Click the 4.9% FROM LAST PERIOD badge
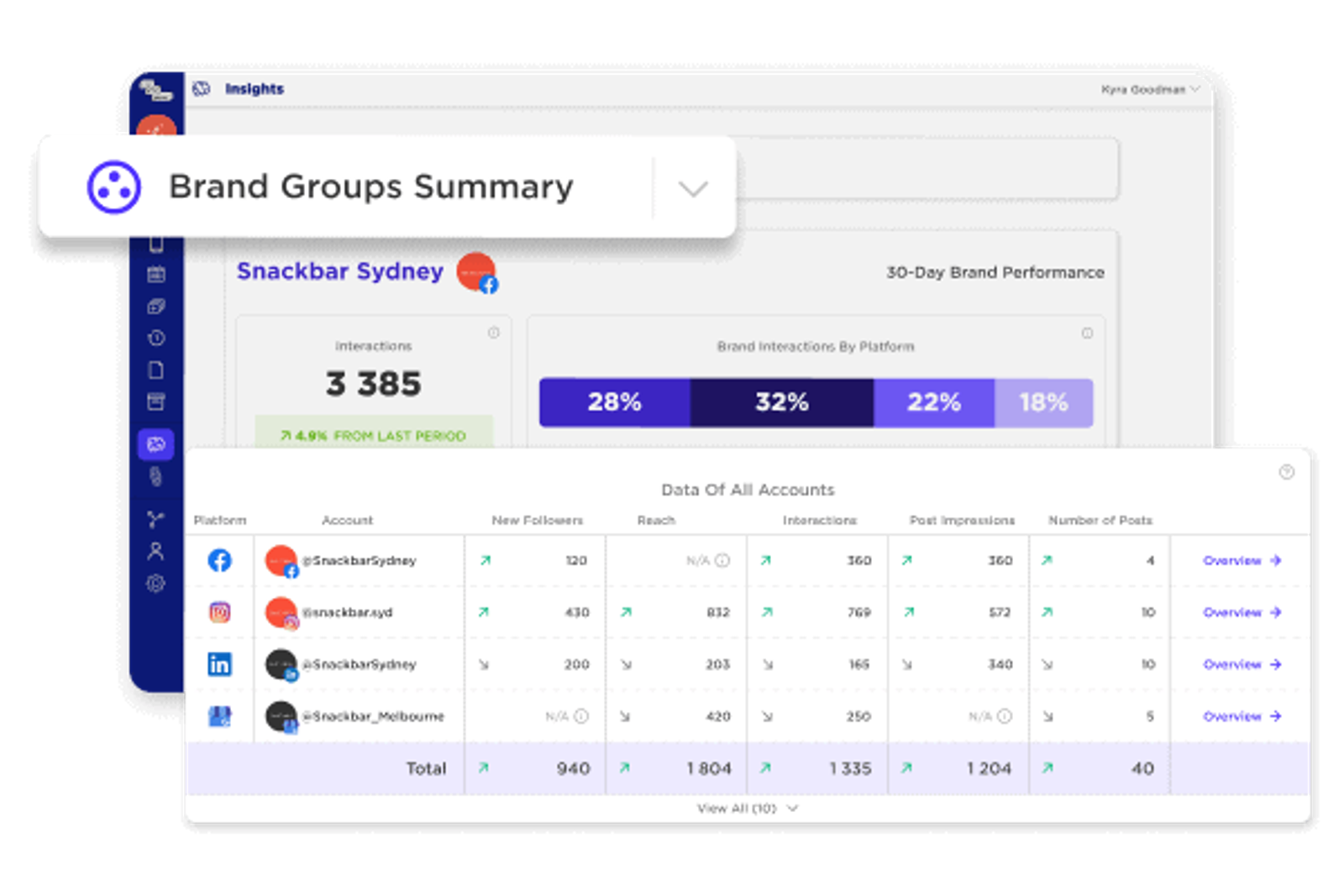This screenshot has width=1344, height=896. tap(374, 432)
